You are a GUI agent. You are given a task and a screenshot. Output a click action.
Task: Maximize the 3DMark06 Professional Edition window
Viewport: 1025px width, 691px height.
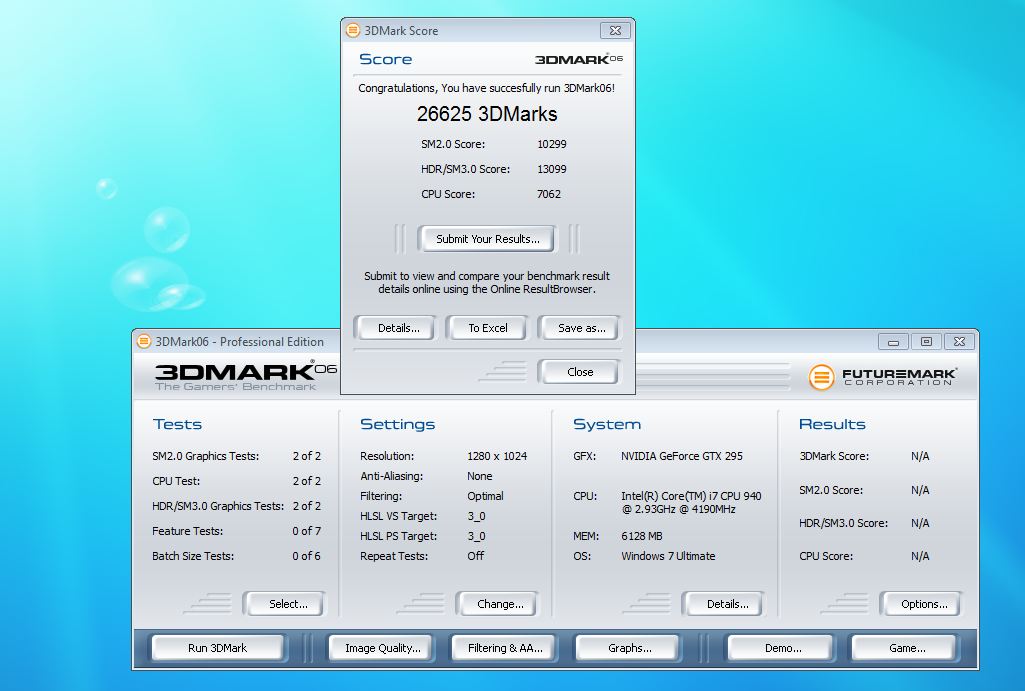(926, 341)
